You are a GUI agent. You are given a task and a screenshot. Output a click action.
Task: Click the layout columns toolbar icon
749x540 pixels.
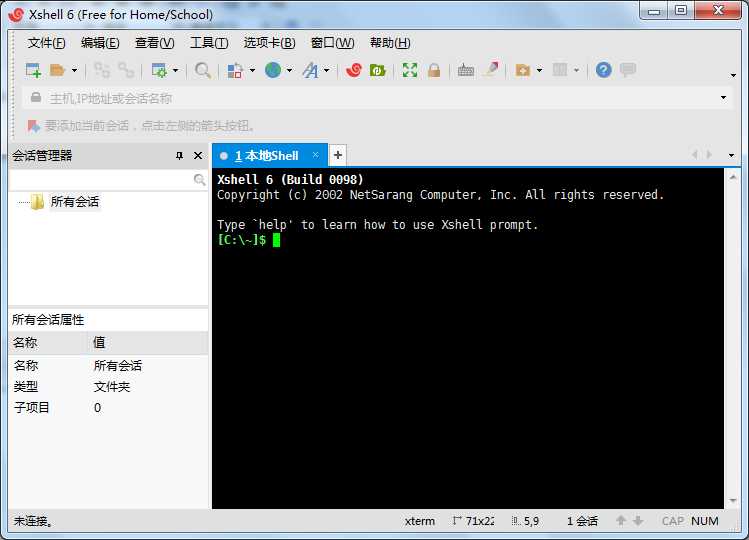pyautogui.click(x=559, y=70)
